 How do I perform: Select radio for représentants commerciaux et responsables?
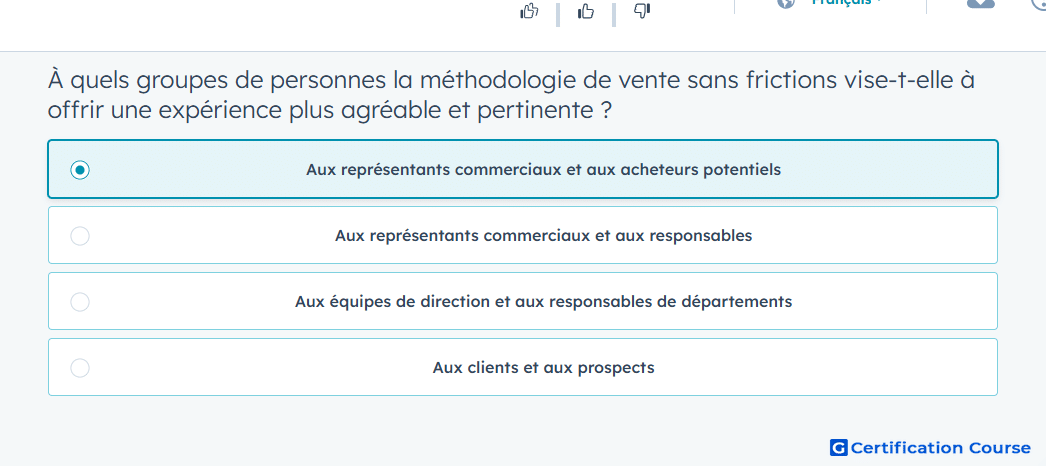(80, 236)
